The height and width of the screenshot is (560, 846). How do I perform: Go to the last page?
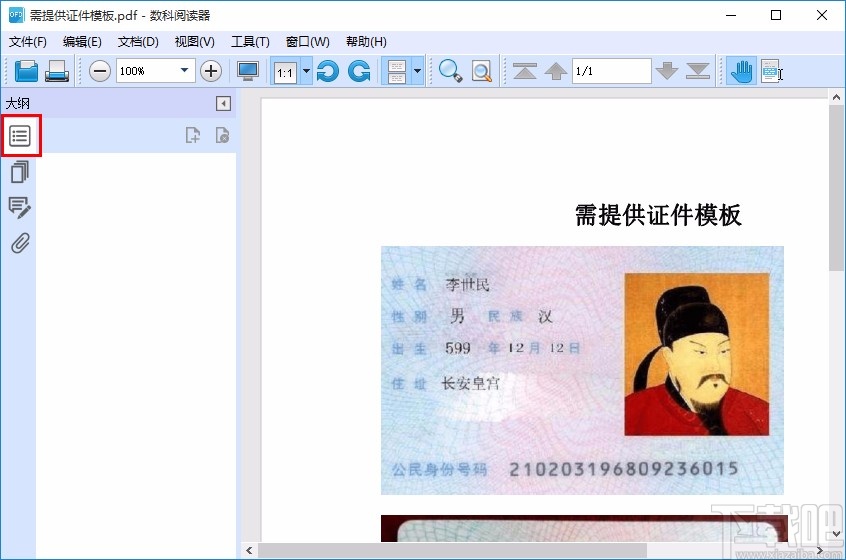click(x=698, y=71)
